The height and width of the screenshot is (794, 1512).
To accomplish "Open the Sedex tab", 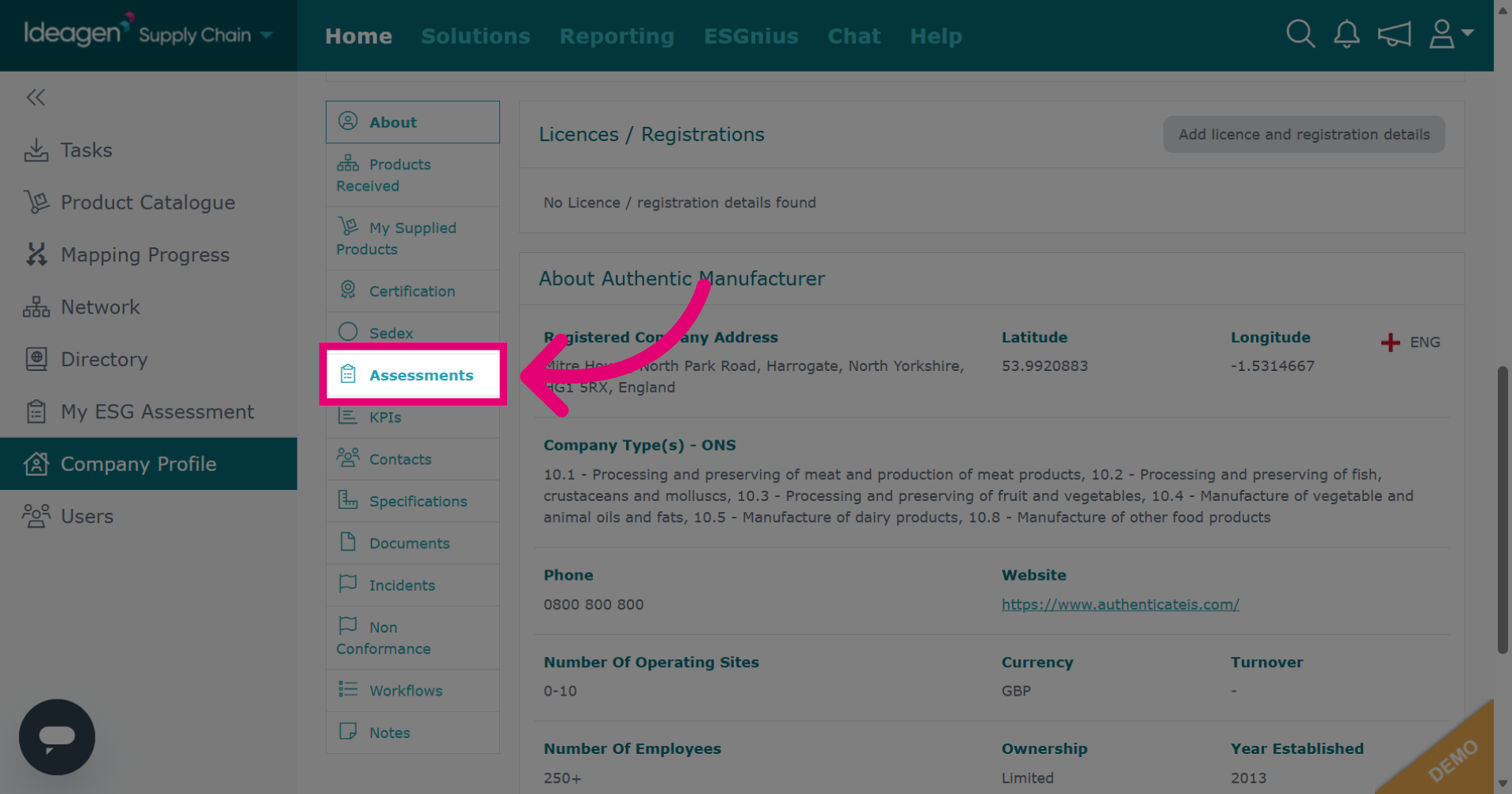I will tap(413, 333).
